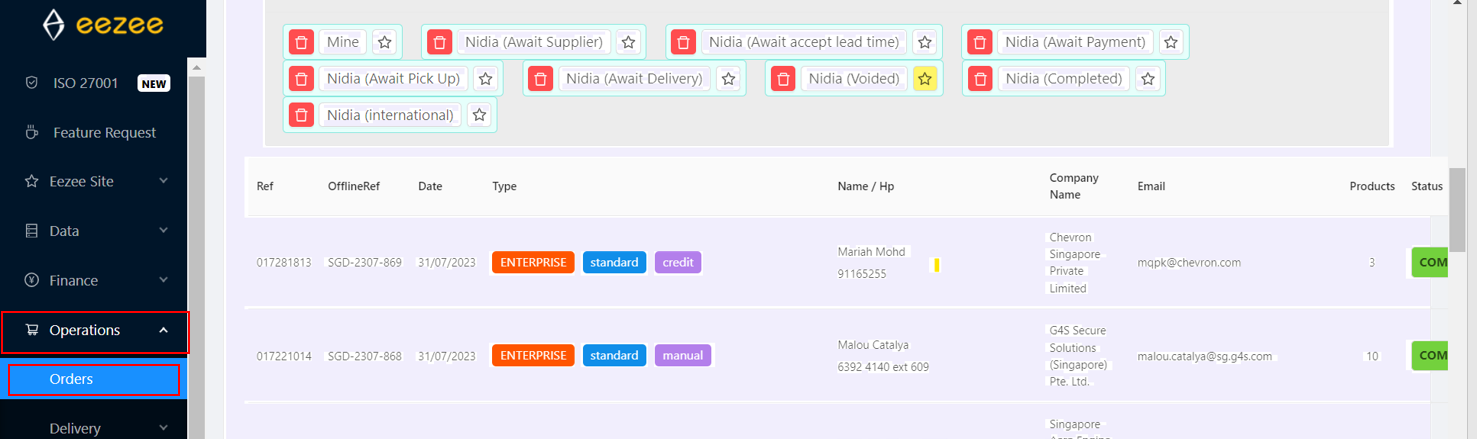Delete the Nidia (Await Pick Up) preset

301,78
